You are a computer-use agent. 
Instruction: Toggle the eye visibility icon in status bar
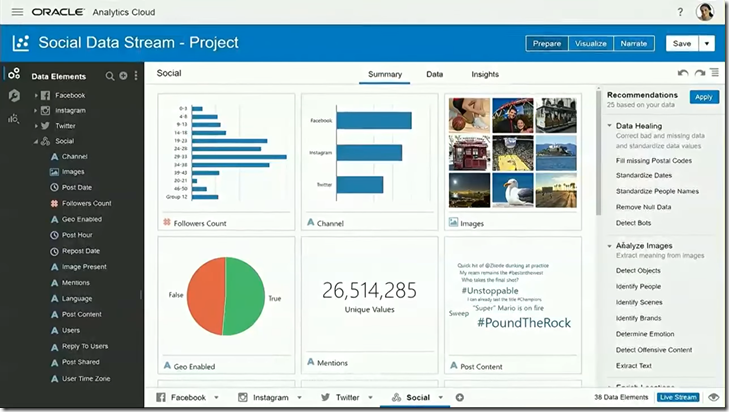(x=714, y=398)
